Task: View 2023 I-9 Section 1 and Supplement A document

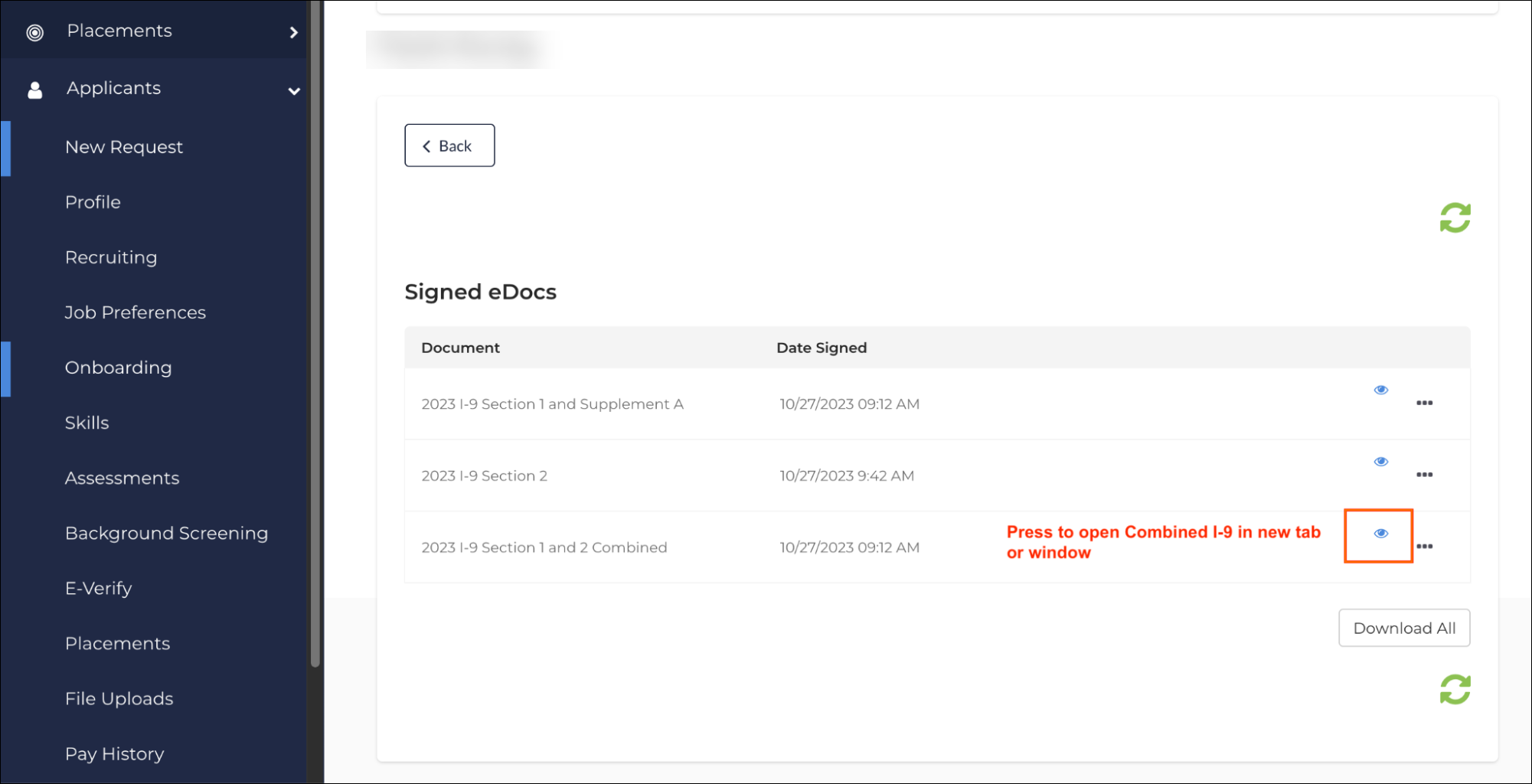Action: tap(1380, 390)
